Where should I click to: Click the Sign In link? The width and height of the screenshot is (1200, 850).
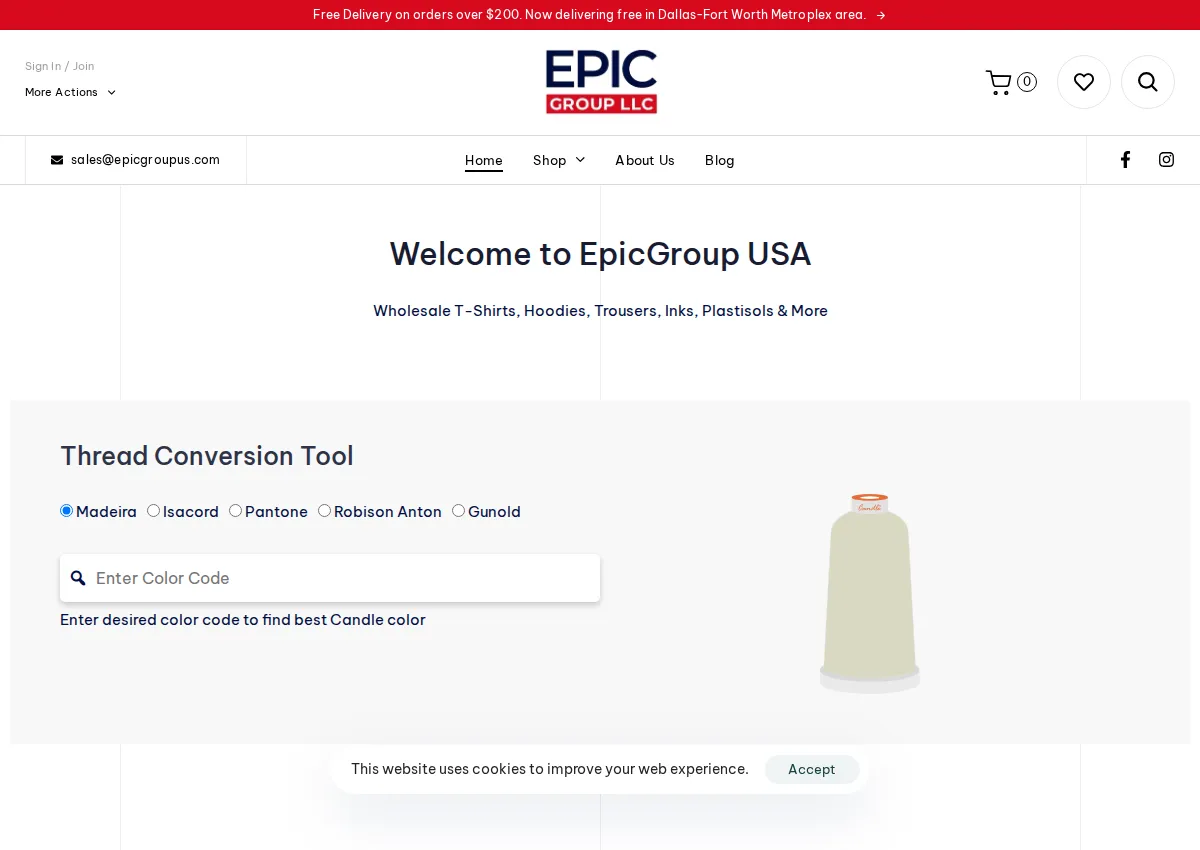[43, 66]
